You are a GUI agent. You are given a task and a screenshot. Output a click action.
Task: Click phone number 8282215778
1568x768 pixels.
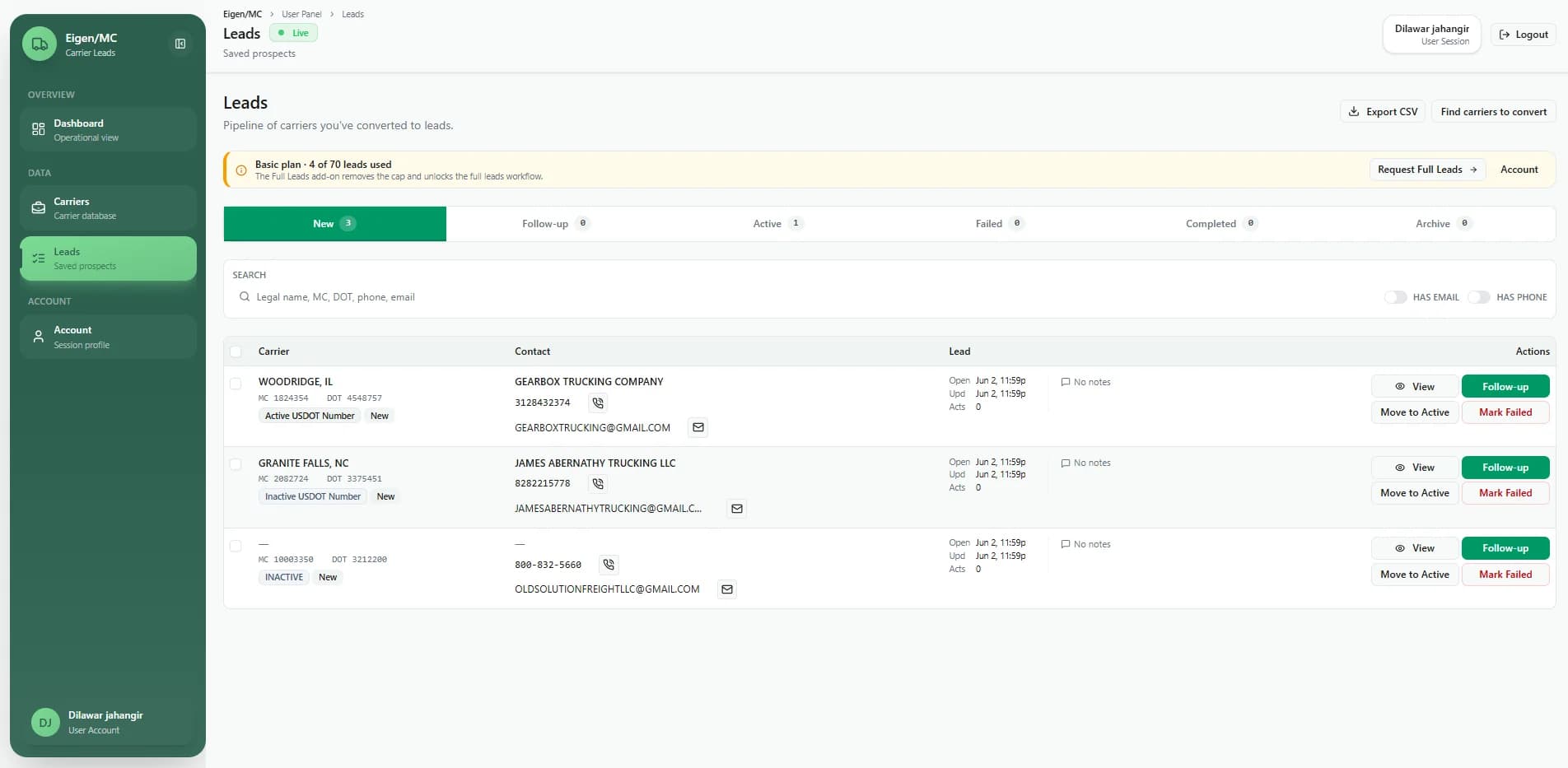pos(542,484)
